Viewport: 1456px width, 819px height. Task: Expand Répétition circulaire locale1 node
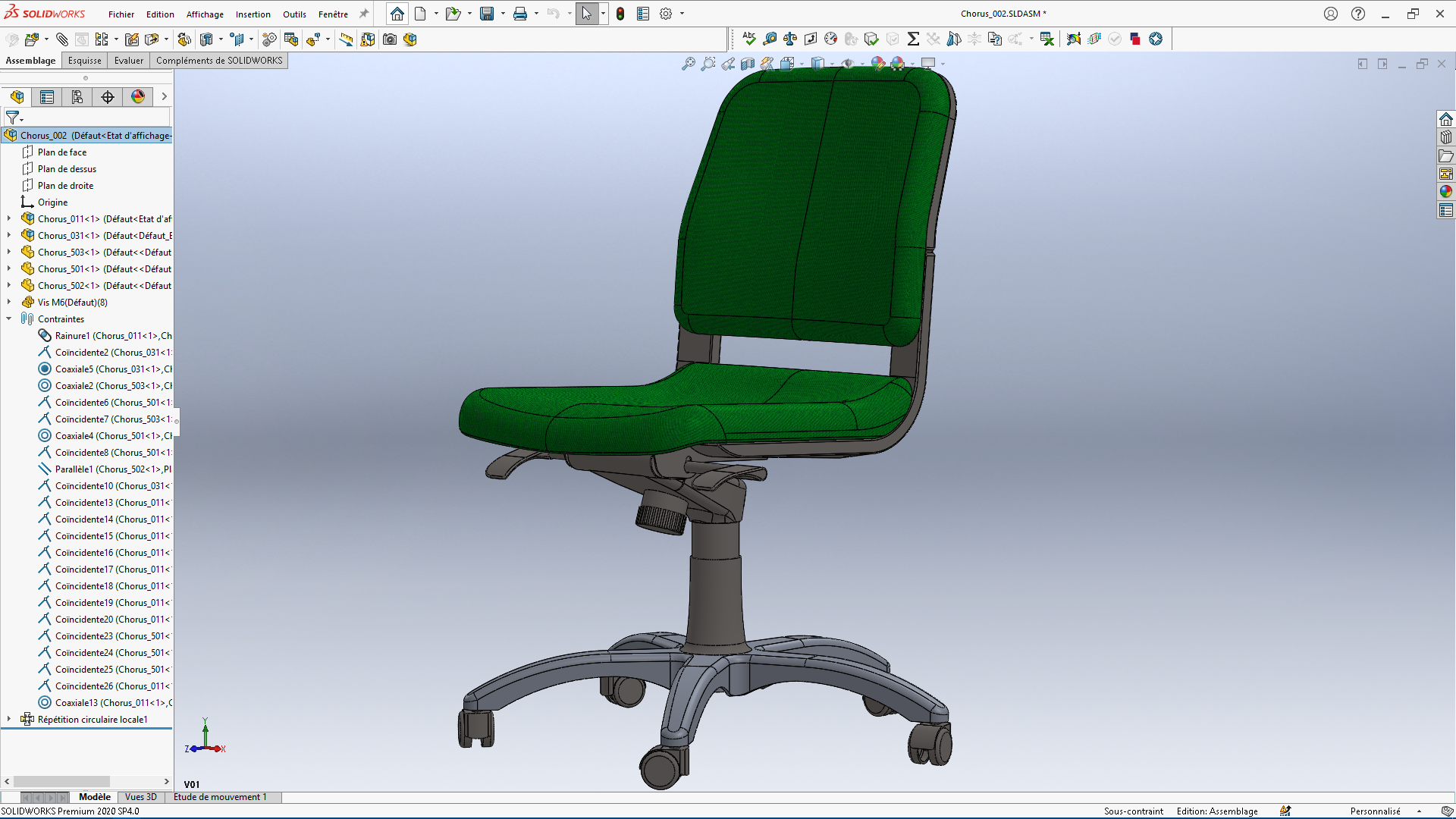tap(9, 719)
